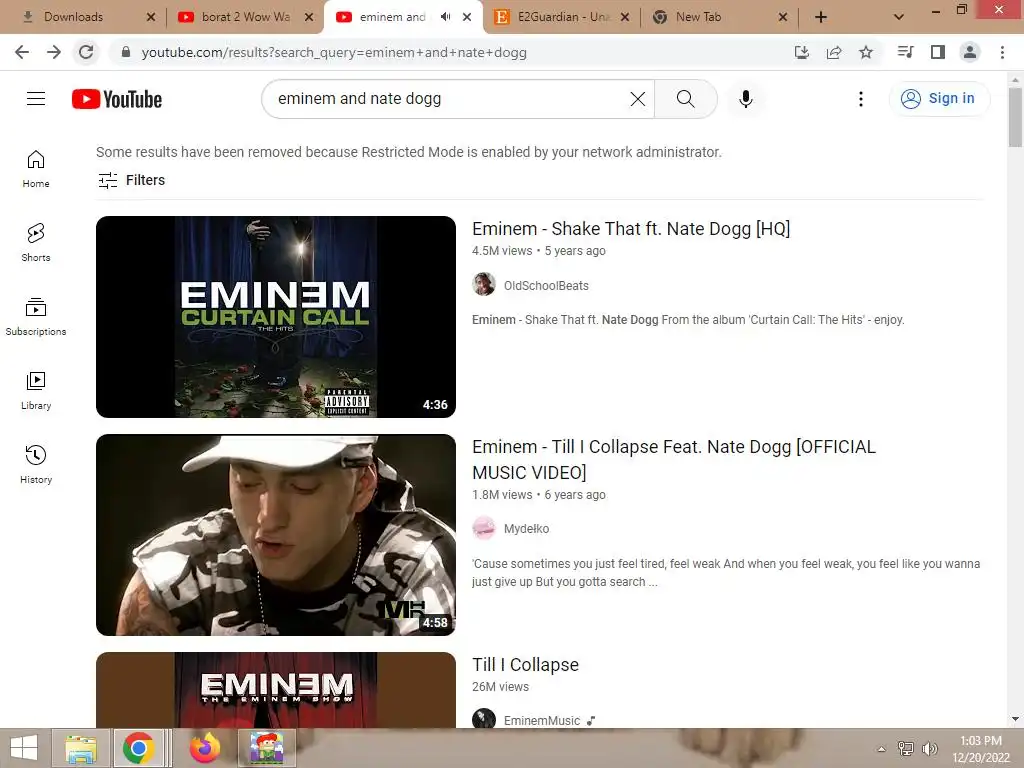Click the magnifier search button
1024x768 pixels.
pyautogui.click(x=686, y=99)
